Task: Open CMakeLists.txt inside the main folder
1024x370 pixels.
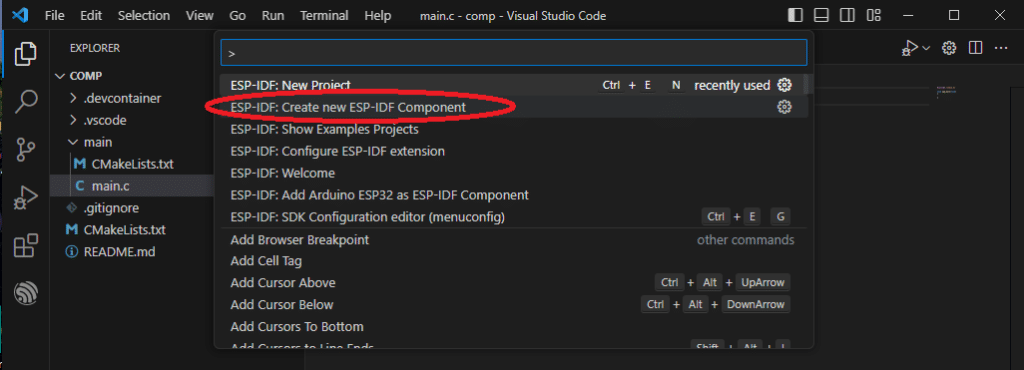Action: tap(132, 164)
